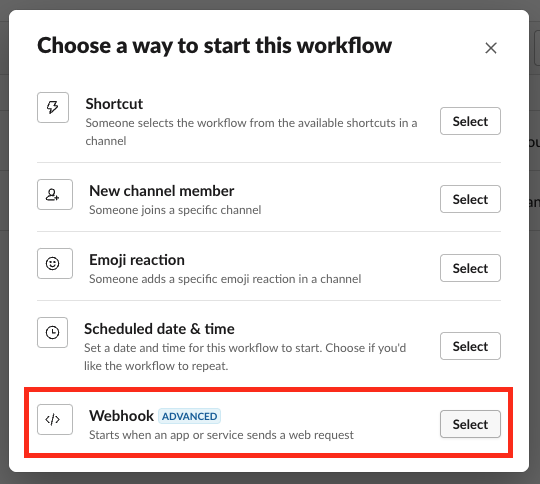Select the Emoji reaction trigger

click(470, 268)
